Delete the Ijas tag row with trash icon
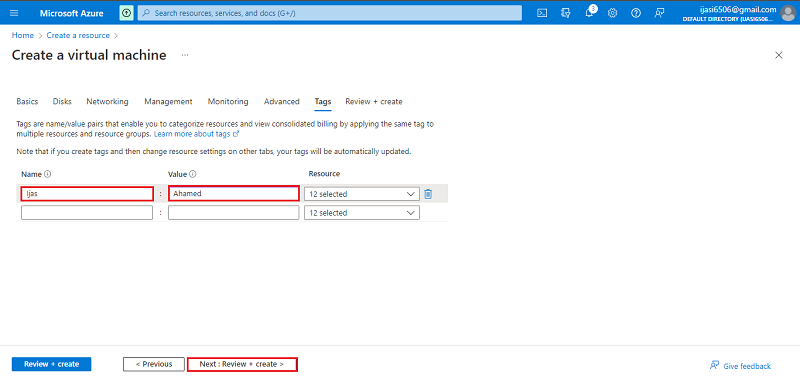Image resolution: width=800 pixels, height=383 pixels. pos(428,194)
